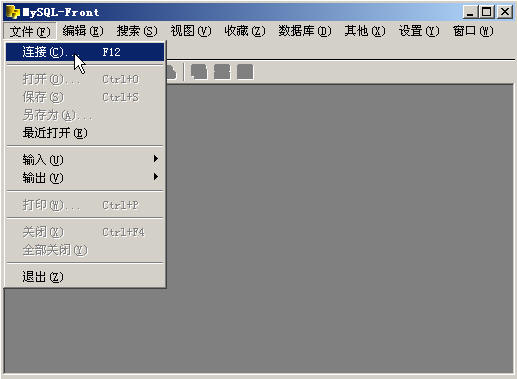Open the 搜索(S) search menu

click(137, 31)
